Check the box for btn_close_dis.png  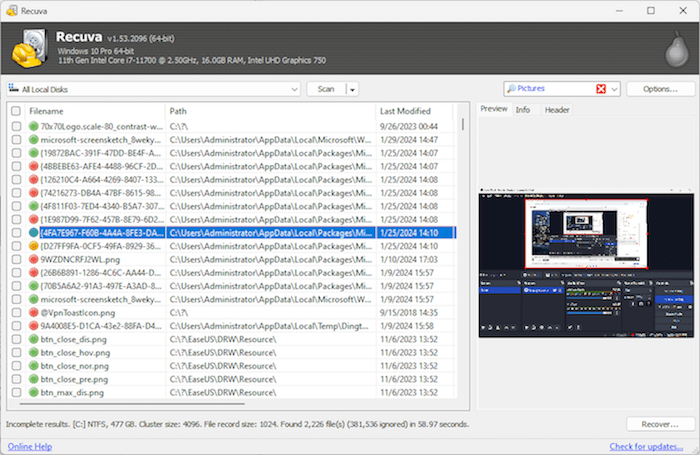(x=16, y=339)
